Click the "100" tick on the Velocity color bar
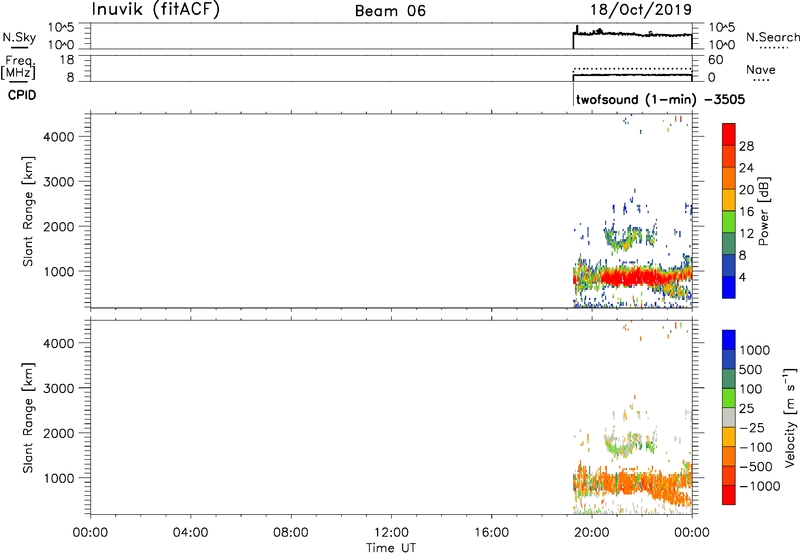Viewport: 800px width, 554px height. tap(751, 389)
